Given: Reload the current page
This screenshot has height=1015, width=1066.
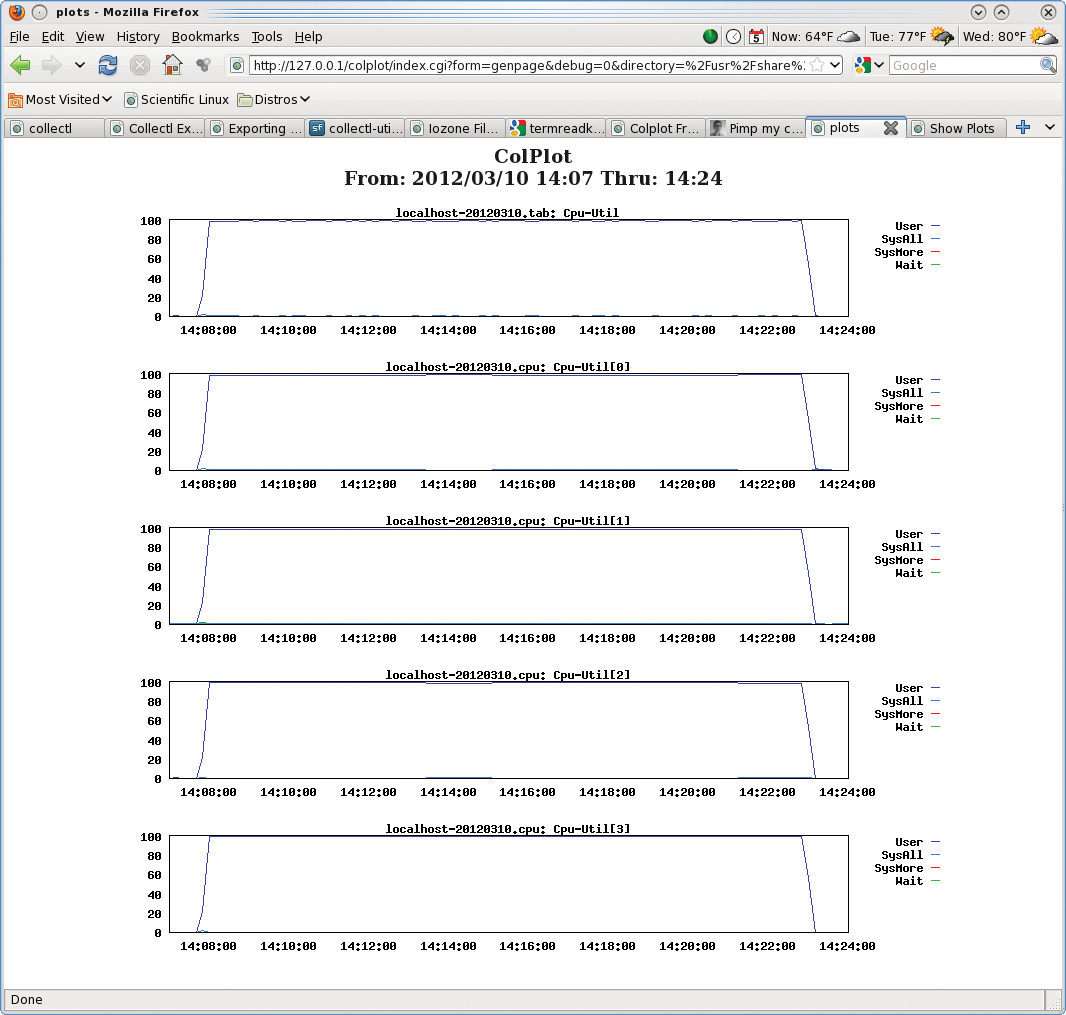Looking at the screenshot, I should tap(108, 64).
